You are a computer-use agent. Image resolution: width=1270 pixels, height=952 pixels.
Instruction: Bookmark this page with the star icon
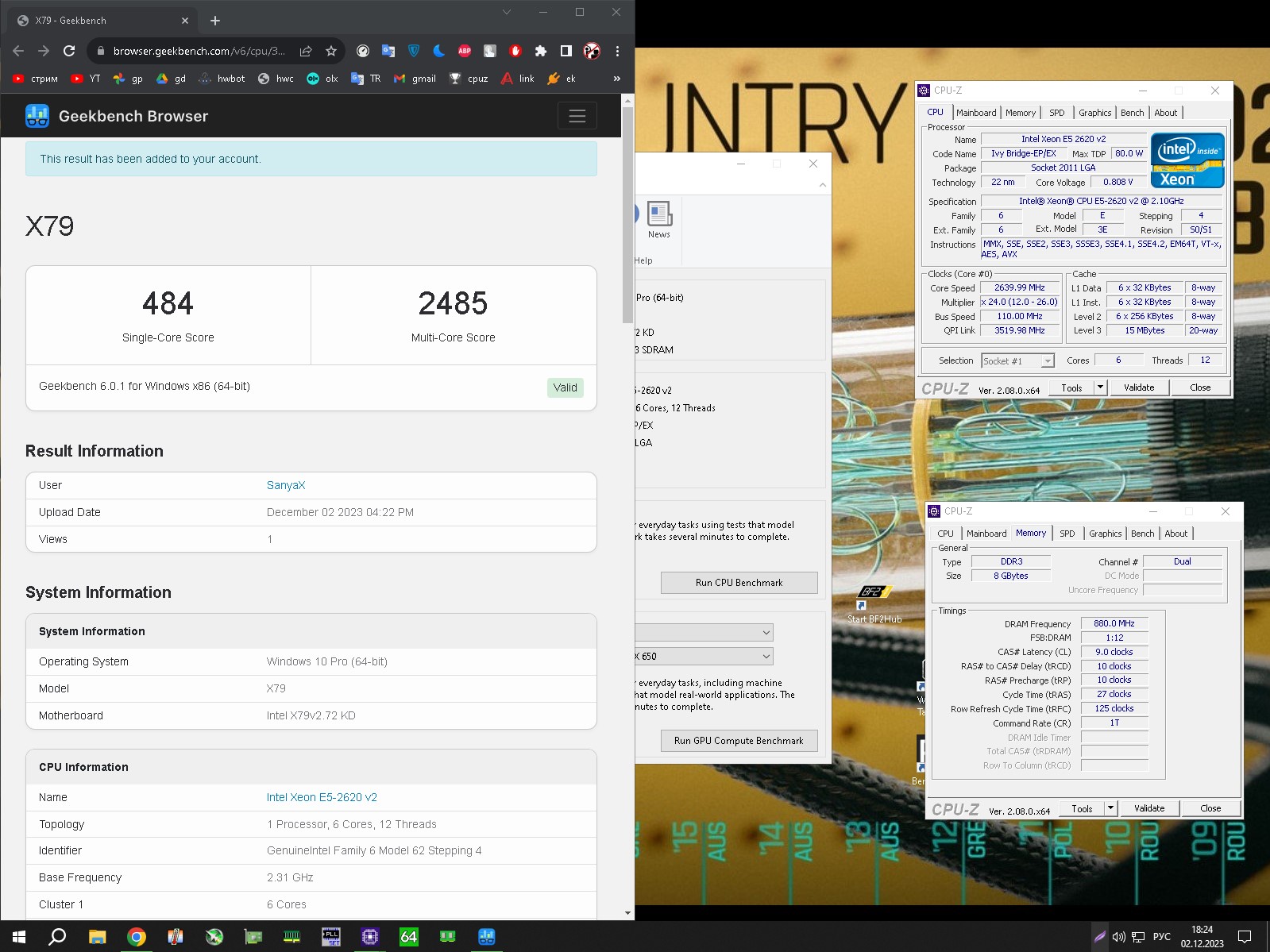tap(331, 51)
